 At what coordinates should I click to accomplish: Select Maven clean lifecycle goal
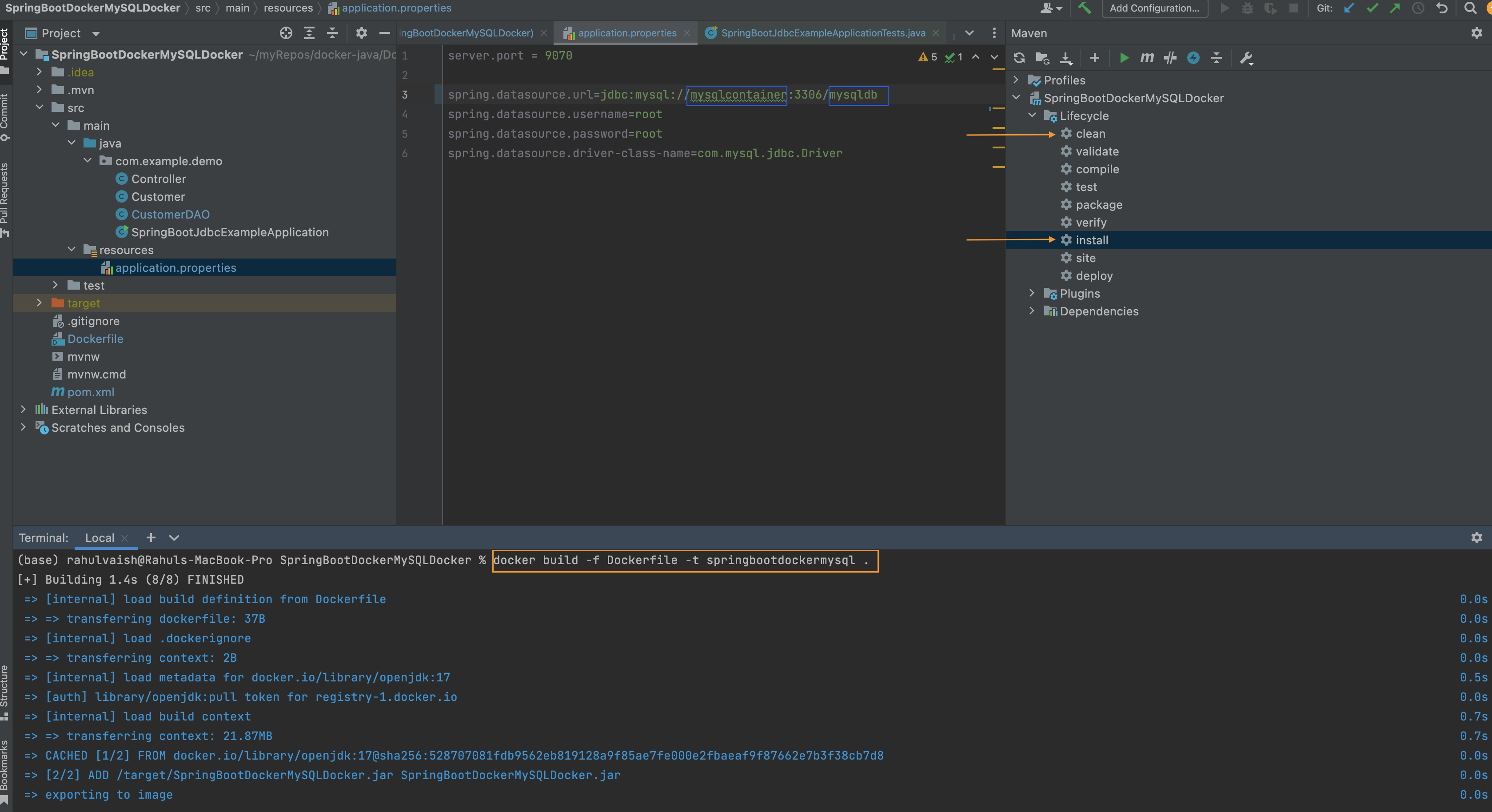[x=1090, y=133]
